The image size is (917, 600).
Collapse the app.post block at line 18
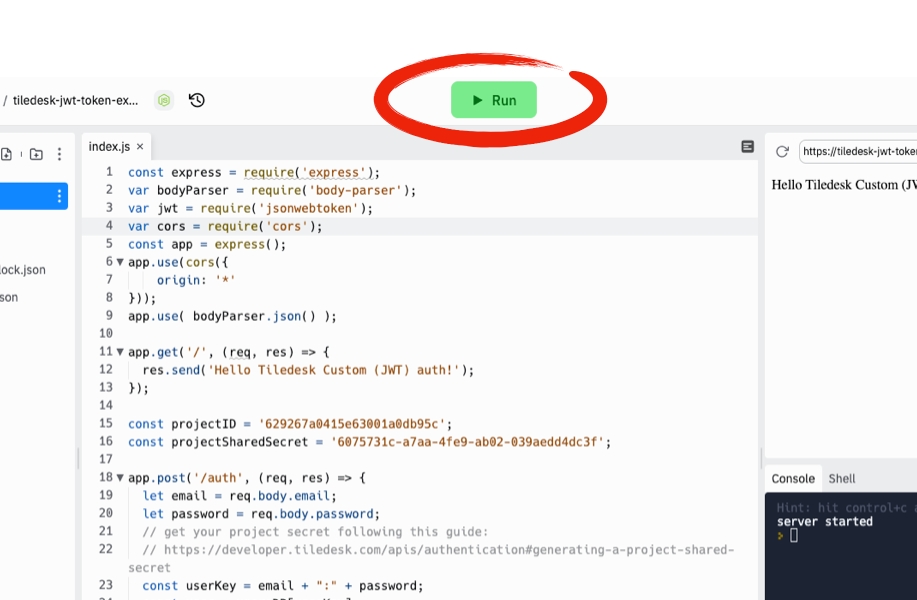[x=120, y=478]
